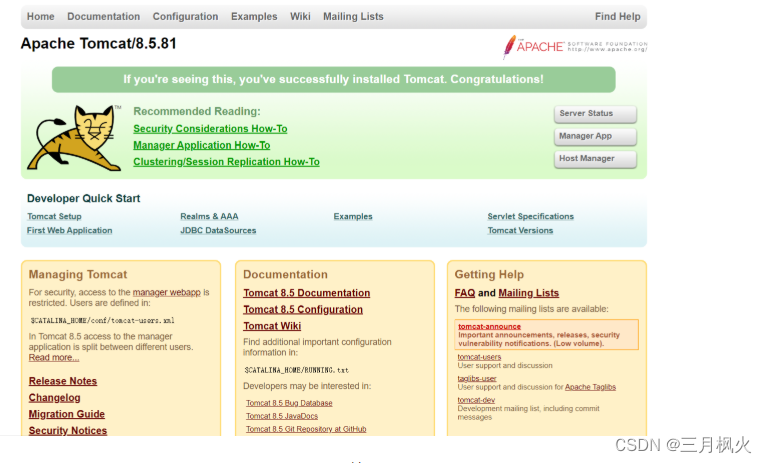Open the tomcat-announce mailing list link
The width and height of the screenshot is (767, 463).
coord(489,326)
